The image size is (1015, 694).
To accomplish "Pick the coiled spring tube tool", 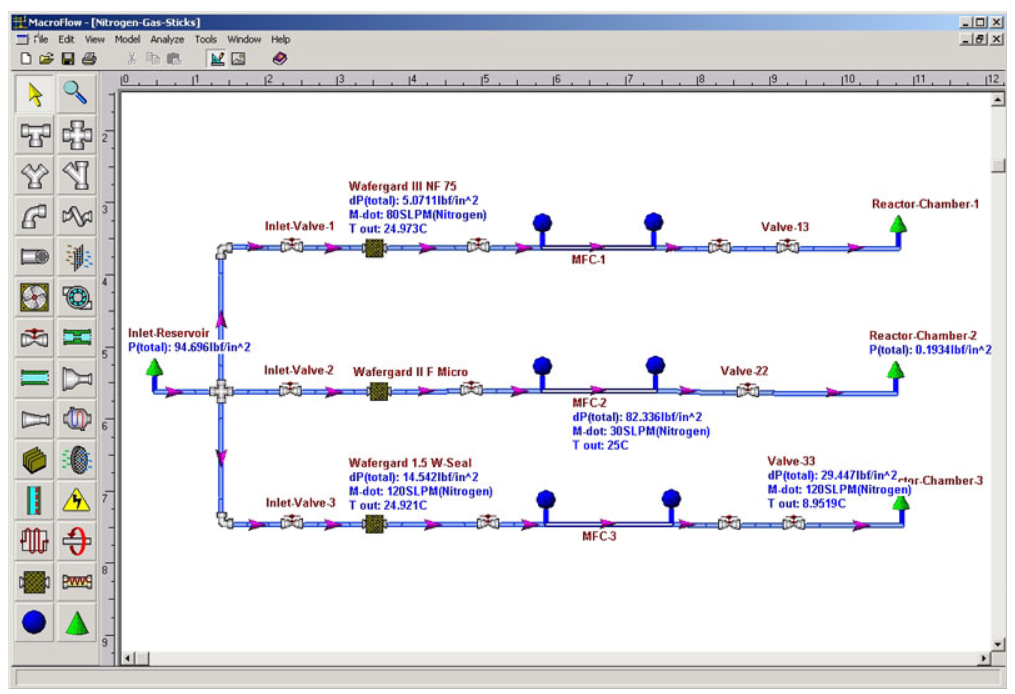I will click(x=76, y=582).
